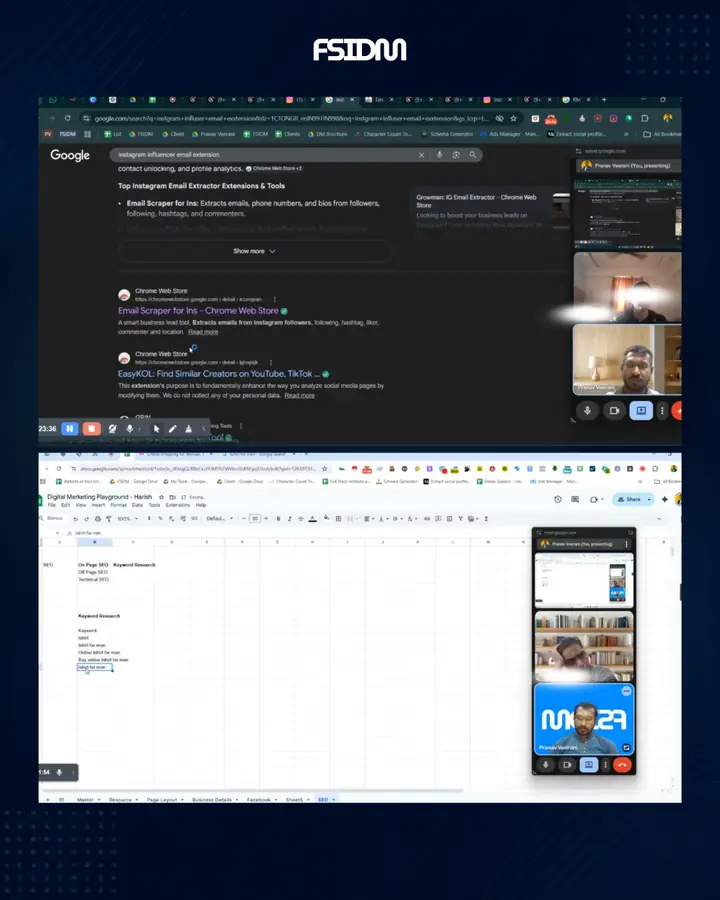
Task: Click Share button in Google Sheets
Action: [629, 499]
